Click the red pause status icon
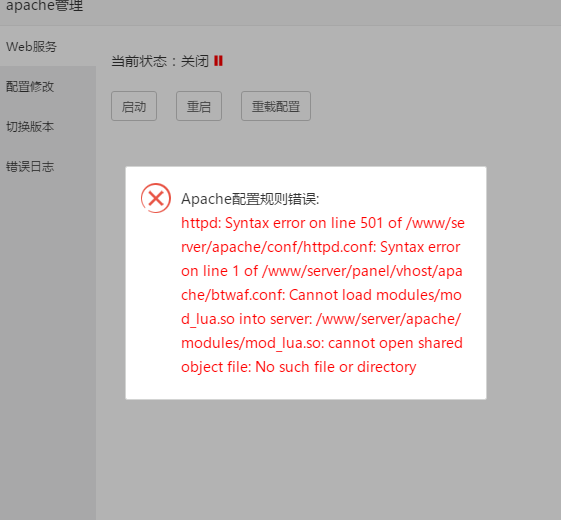The width and height of the screenshot is (561, 520). tap(218, 61)
